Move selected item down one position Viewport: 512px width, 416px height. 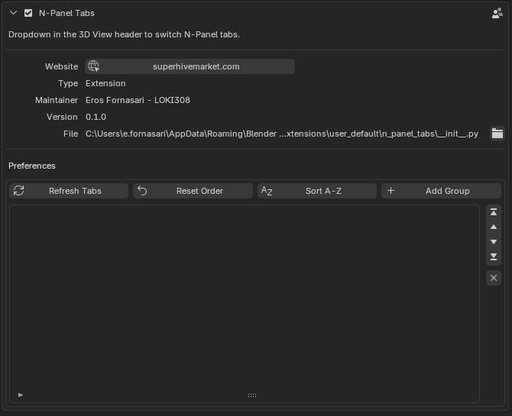pos(494,242)
